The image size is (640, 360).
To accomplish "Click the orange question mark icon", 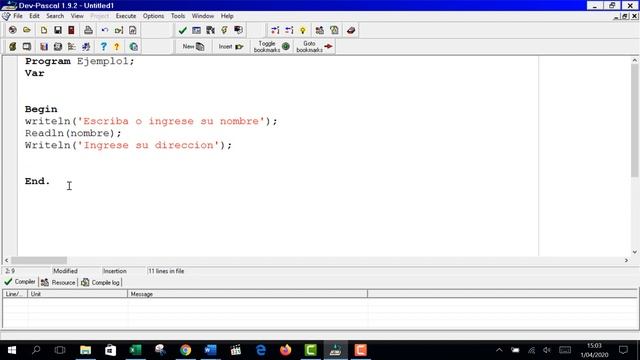I will 117,47.
